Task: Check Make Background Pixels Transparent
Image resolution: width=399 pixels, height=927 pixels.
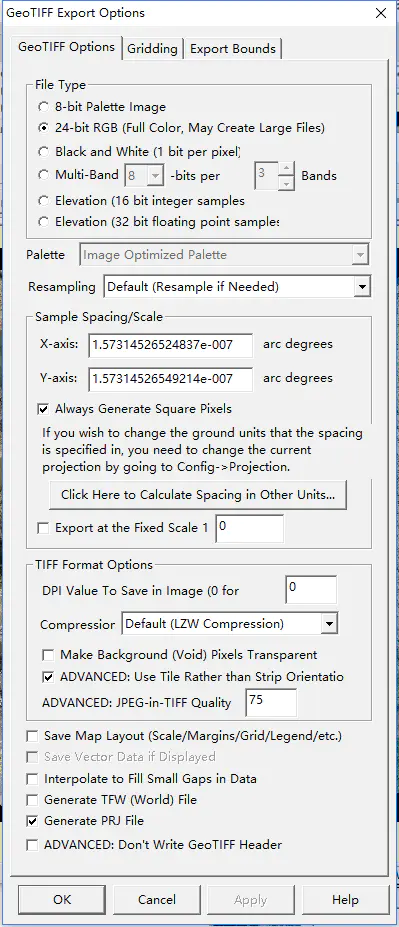Action: pos(48,655)
